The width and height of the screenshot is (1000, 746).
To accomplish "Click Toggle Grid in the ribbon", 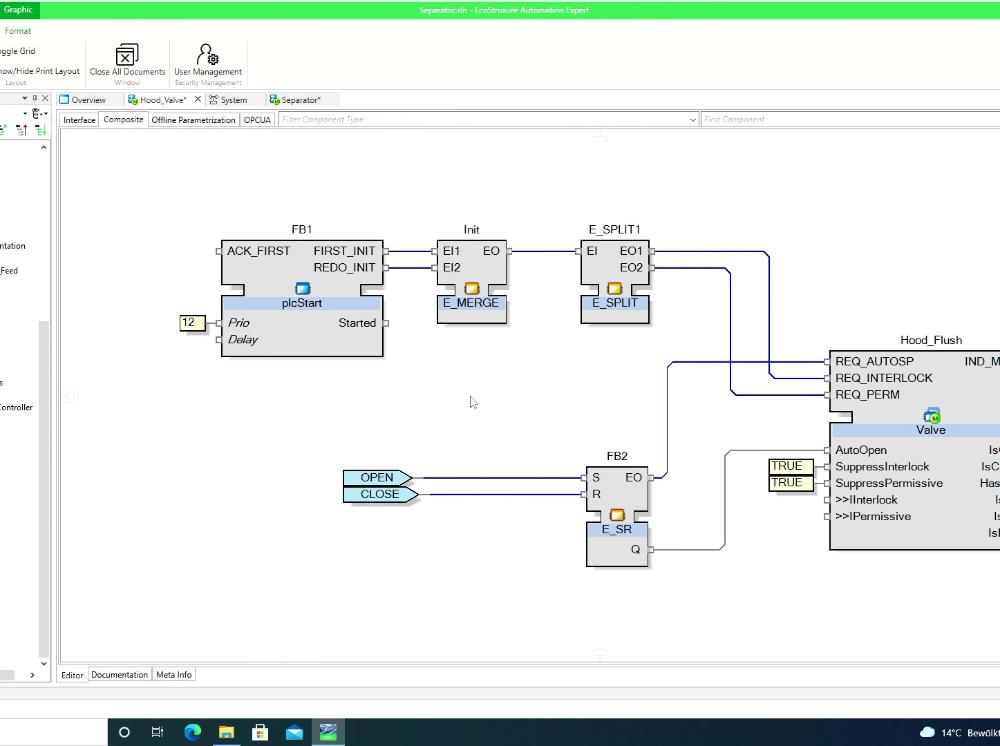I will [17, 51].
